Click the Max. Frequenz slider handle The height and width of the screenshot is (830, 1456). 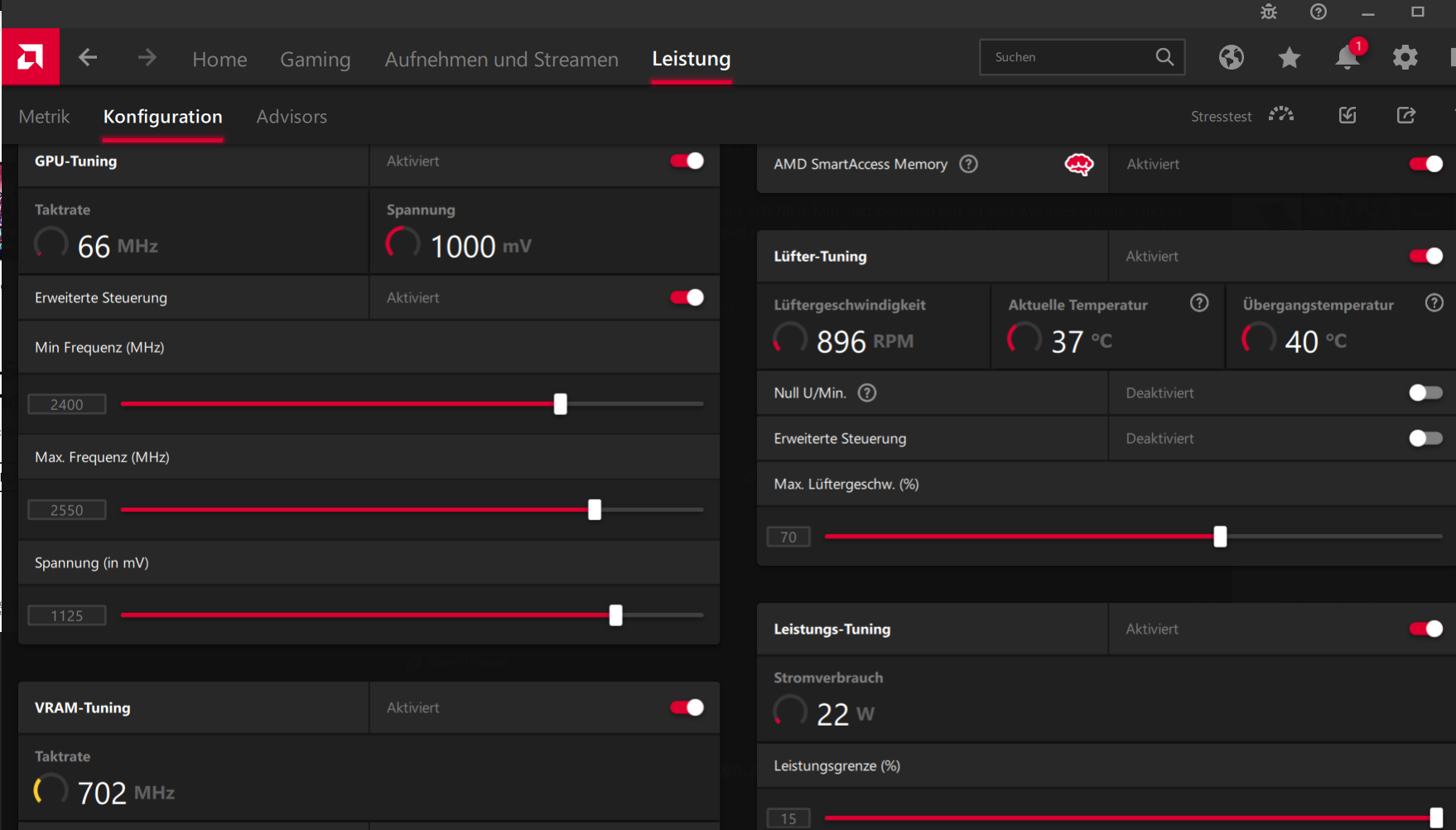coord(595,510)
